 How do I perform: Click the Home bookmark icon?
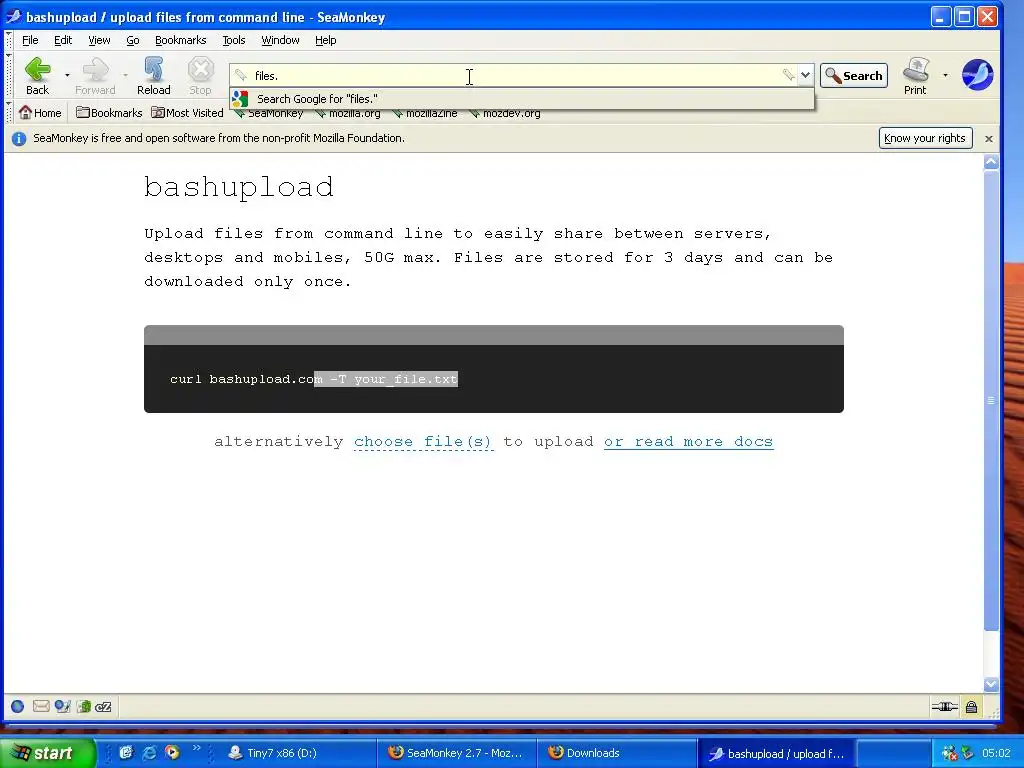click(x=40, y=113)
